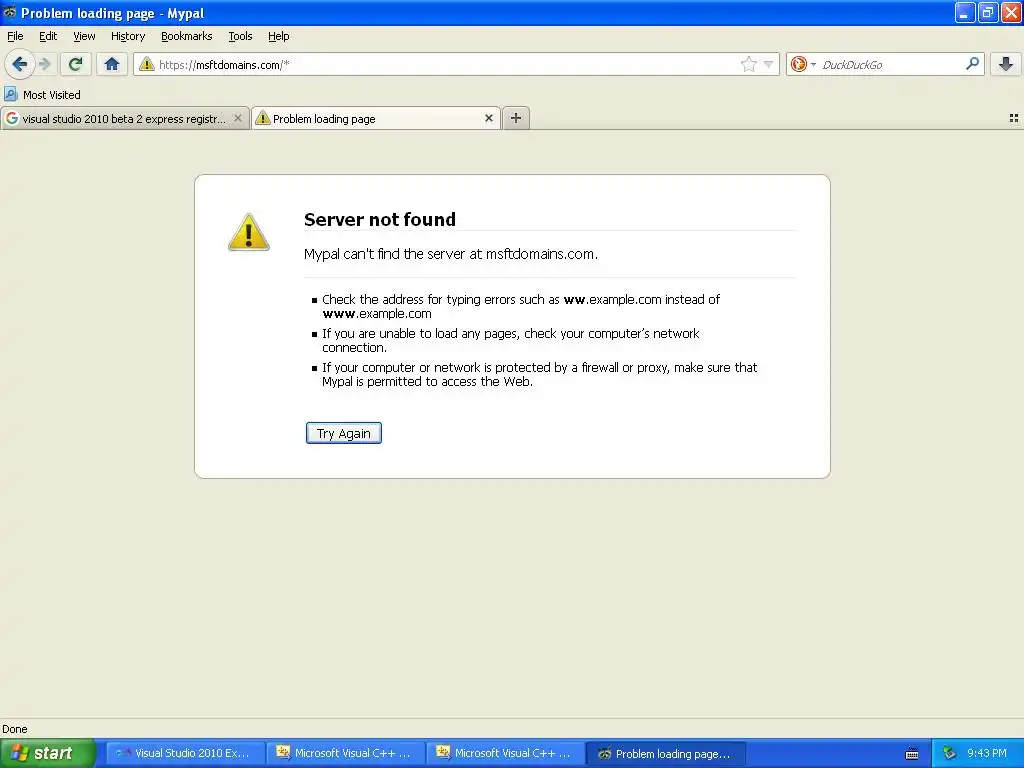This screenshot has height=768, width=1024.
Task: Open the second Microsoft Visual C++ taskbar item
Action: (x=505, y=753)
